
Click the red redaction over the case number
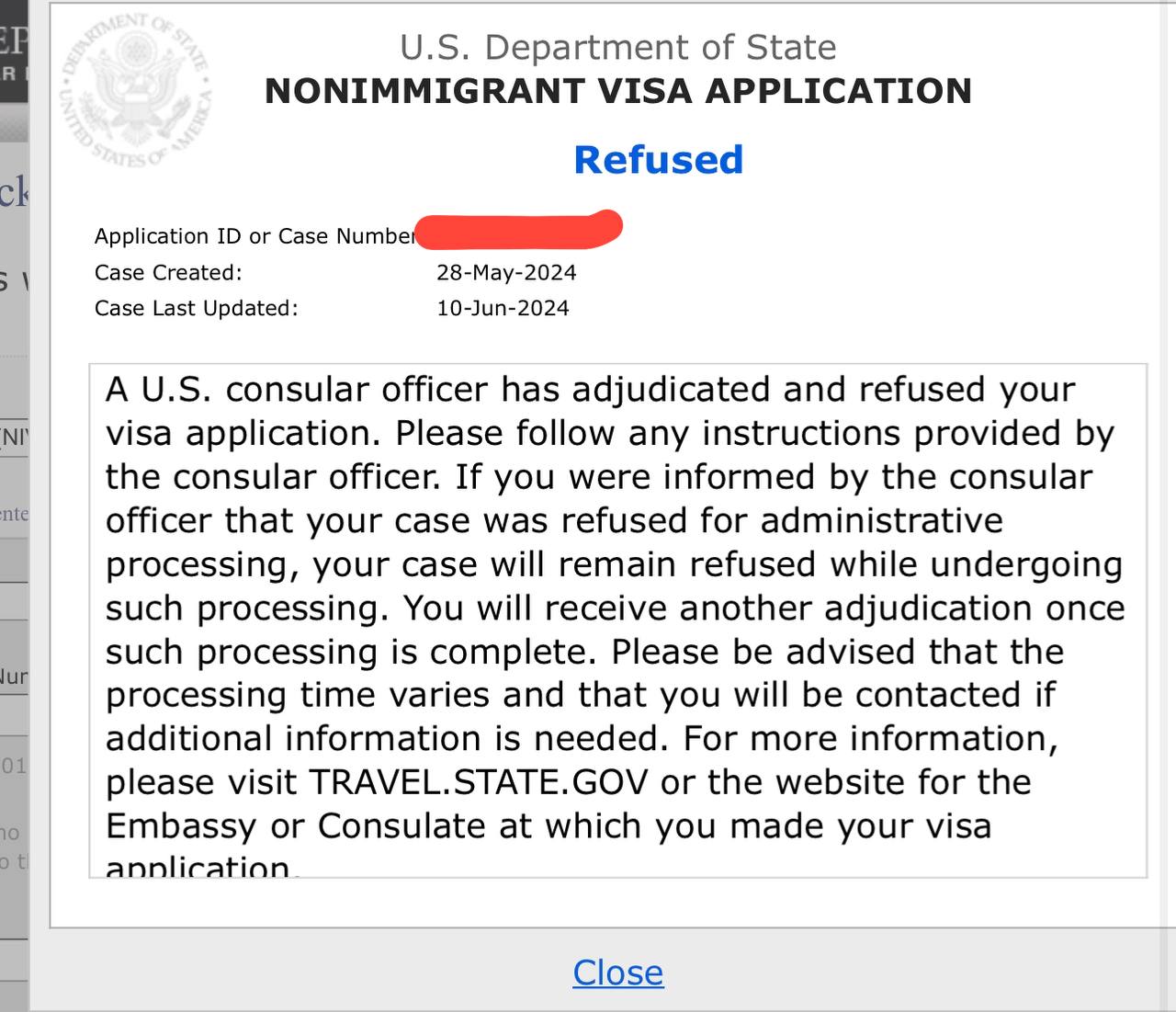(x=519, y=230)
